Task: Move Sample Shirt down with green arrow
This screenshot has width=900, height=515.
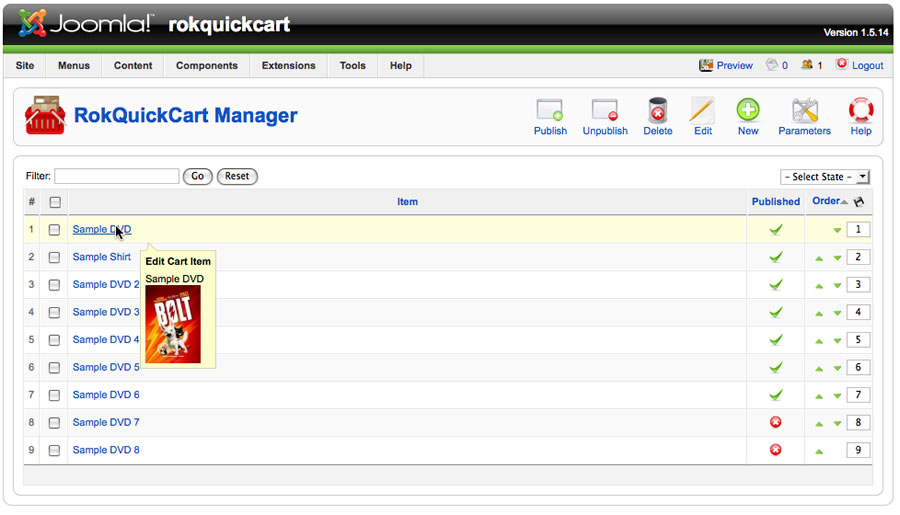Action: click(x=837, y=258)
